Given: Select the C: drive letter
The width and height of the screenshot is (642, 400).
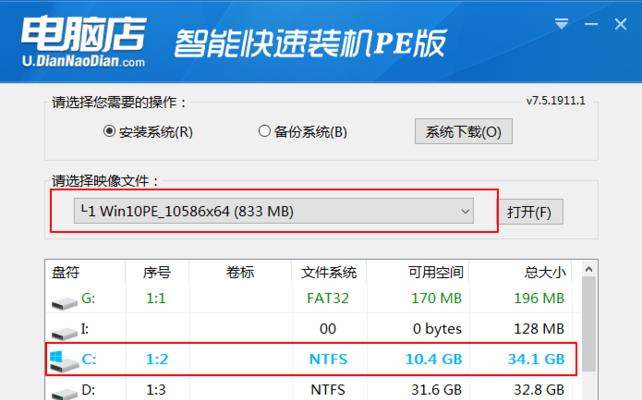Looking at the screenshot, I should [x=89, y=359].
